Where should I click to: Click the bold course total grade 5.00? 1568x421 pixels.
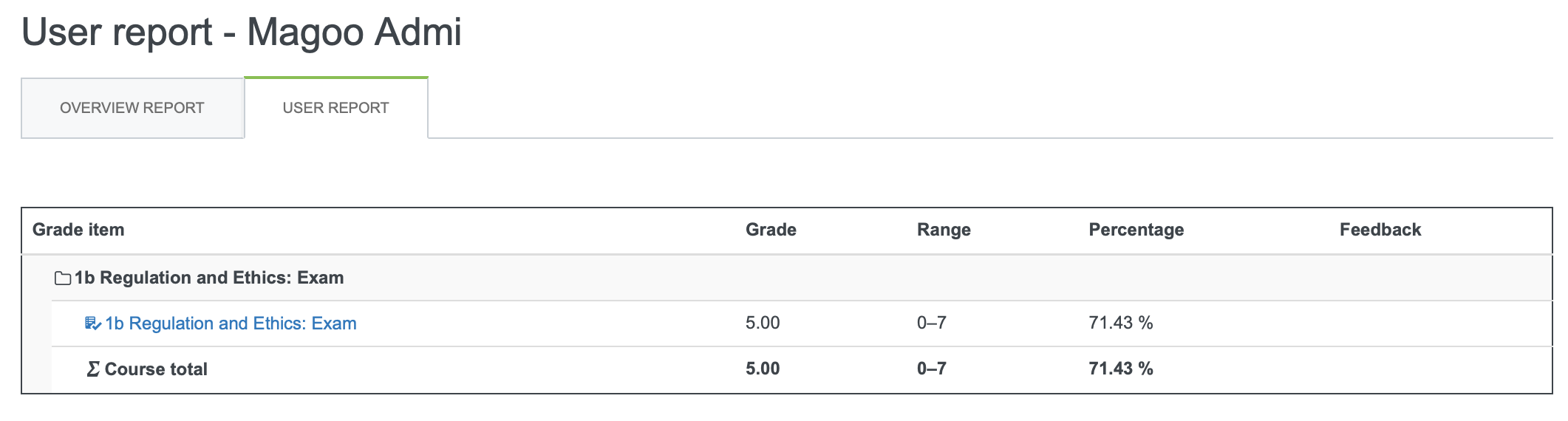pyautogui.click(x=763, y=369)
